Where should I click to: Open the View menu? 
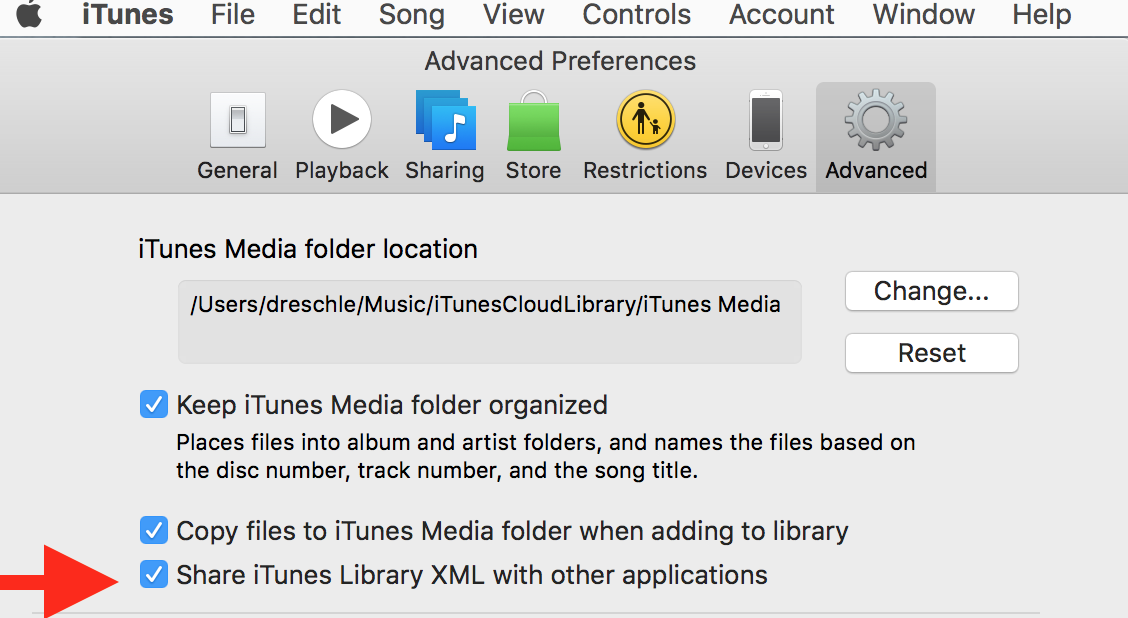coord(513,15)
